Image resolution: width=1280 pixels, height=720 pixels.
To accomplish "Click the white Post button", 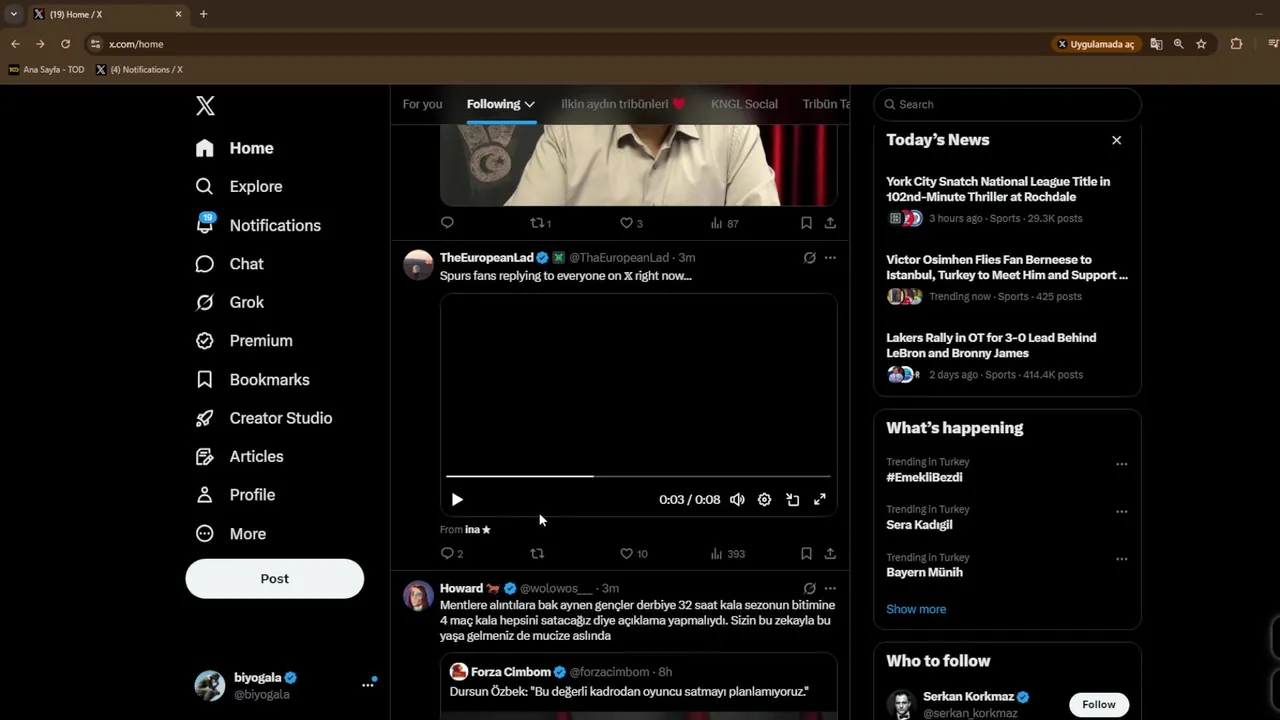I will [274, 579].
